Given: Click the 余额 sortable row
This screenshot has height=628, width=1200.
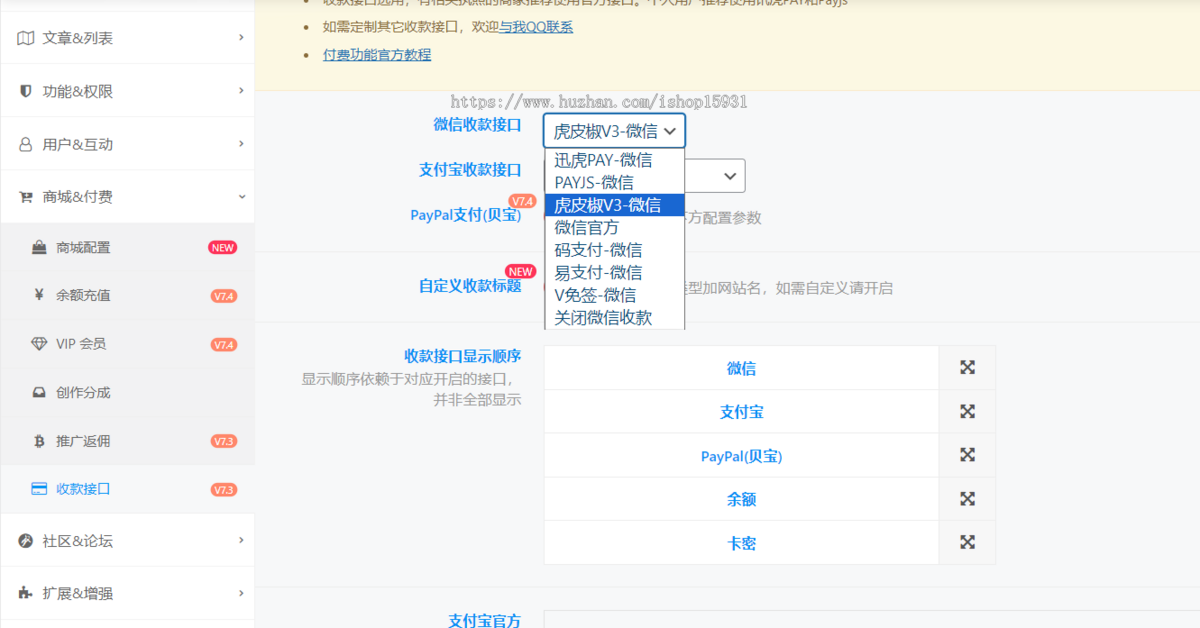Looking at the screenshot, I should coord(741,499).
